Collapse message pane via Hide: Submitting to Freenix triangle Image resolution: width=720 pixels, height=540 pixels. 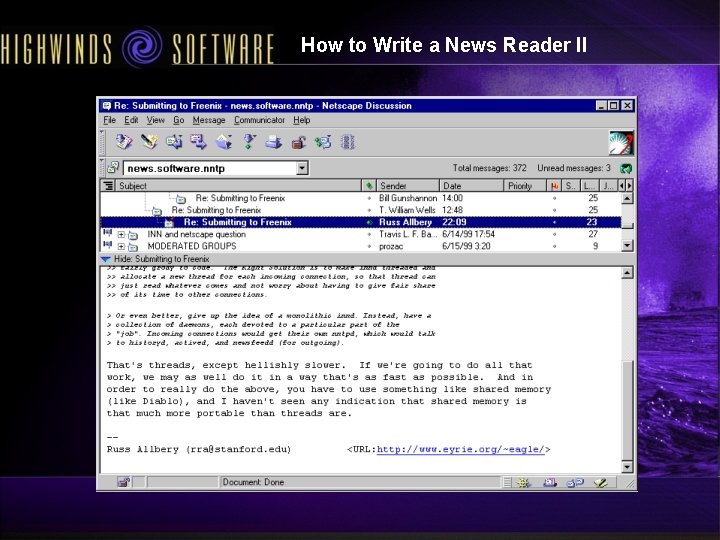[106, 259]
